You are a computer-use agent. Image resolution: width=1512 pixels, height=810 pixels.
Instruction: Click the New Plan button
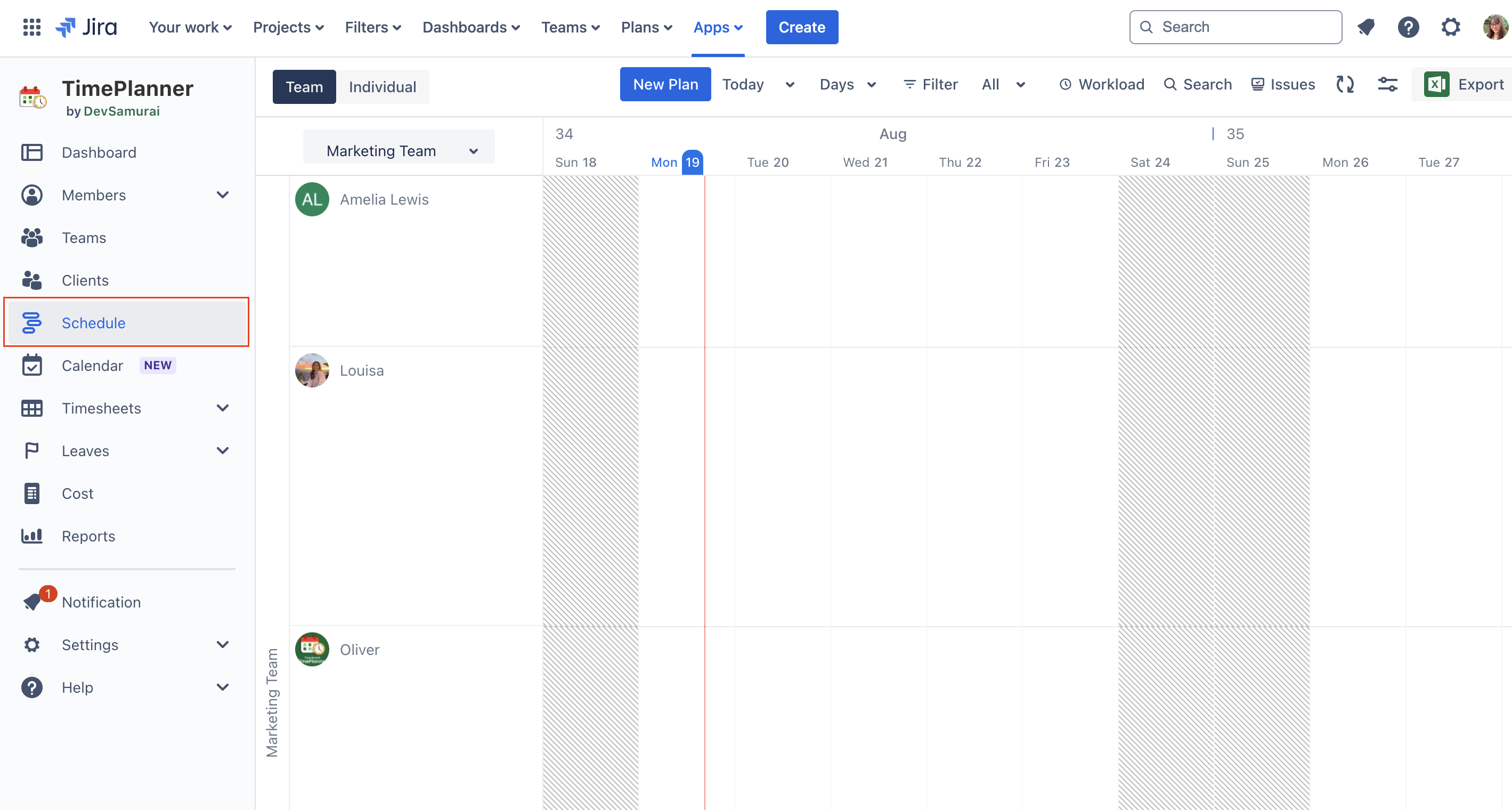pyautogui.click(x=665, y=85)
